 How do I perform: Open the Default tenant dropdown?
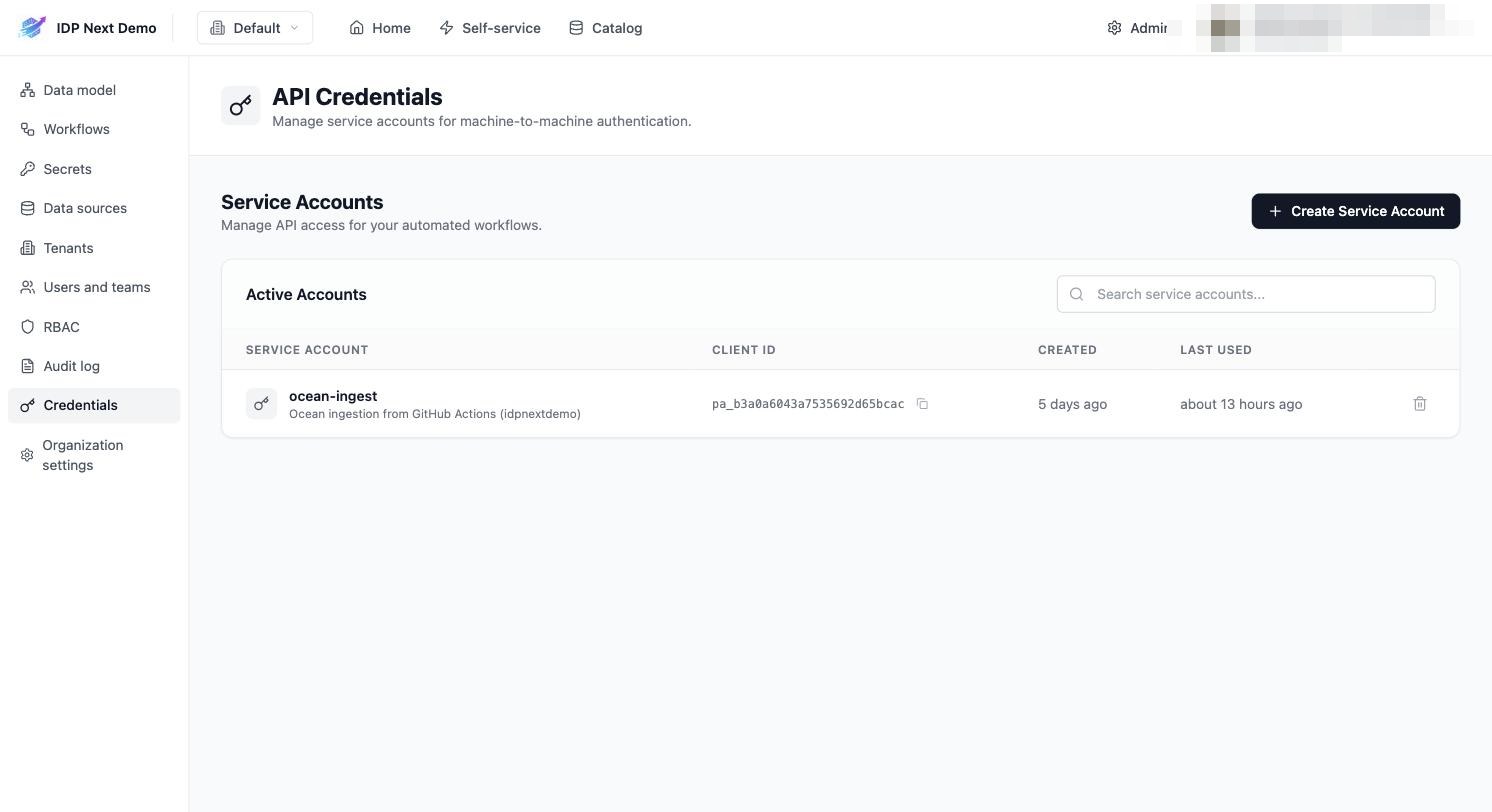pyautogui.click(x=255, y=28)
